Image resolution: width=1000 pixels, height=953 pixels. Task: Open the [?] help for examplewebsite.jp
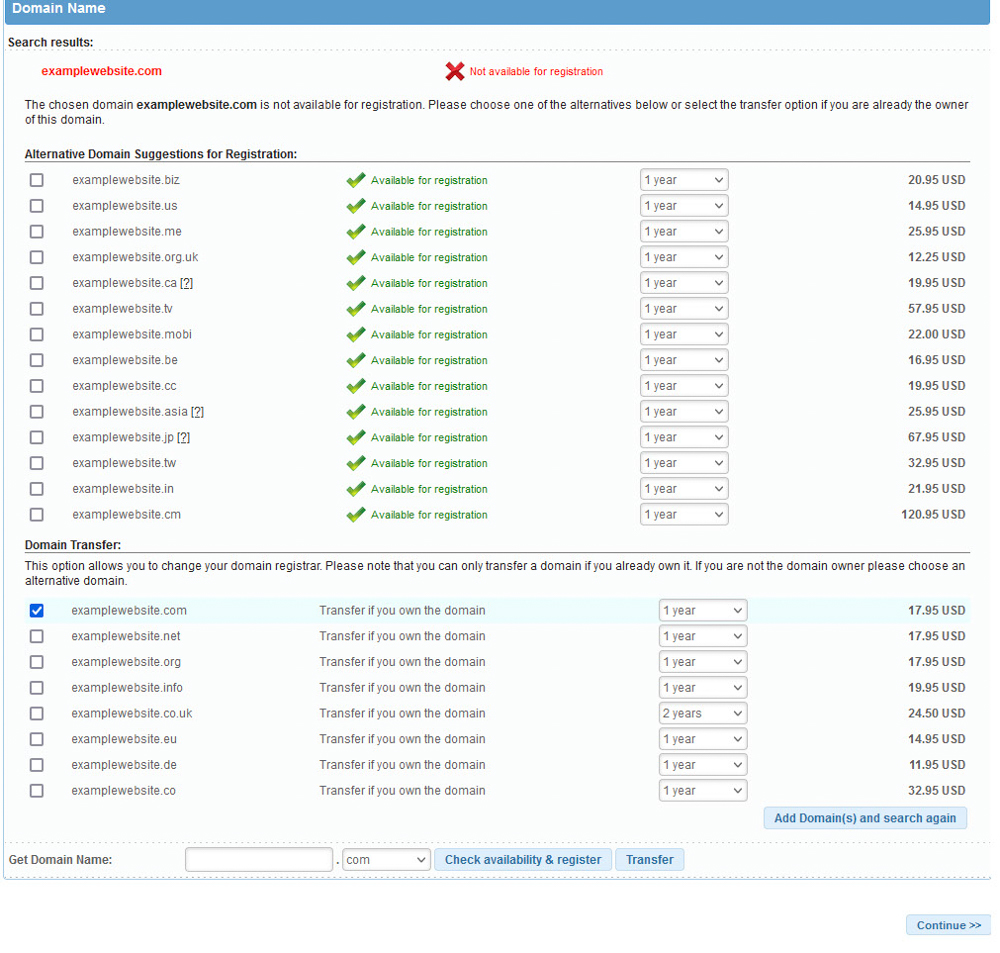(183, 438)
